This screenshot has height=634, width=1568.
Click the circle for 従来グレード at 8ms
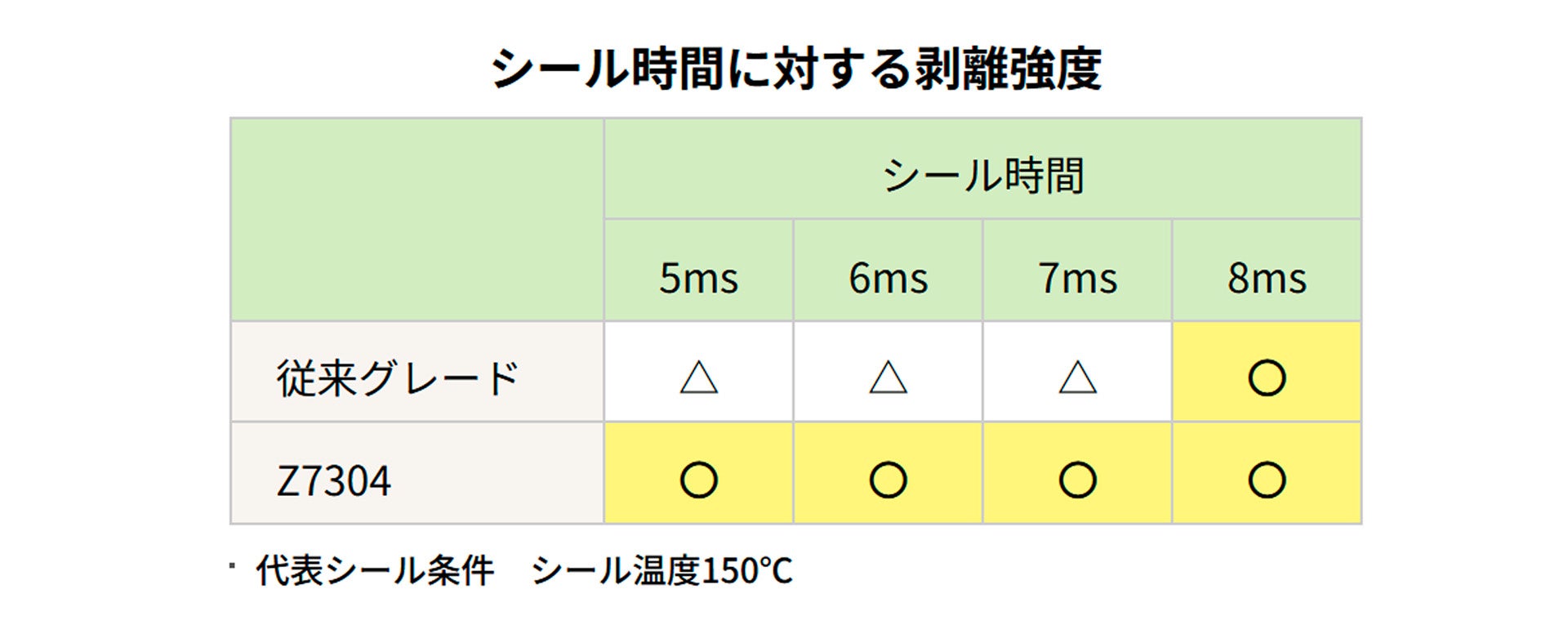coord(1267,377)
